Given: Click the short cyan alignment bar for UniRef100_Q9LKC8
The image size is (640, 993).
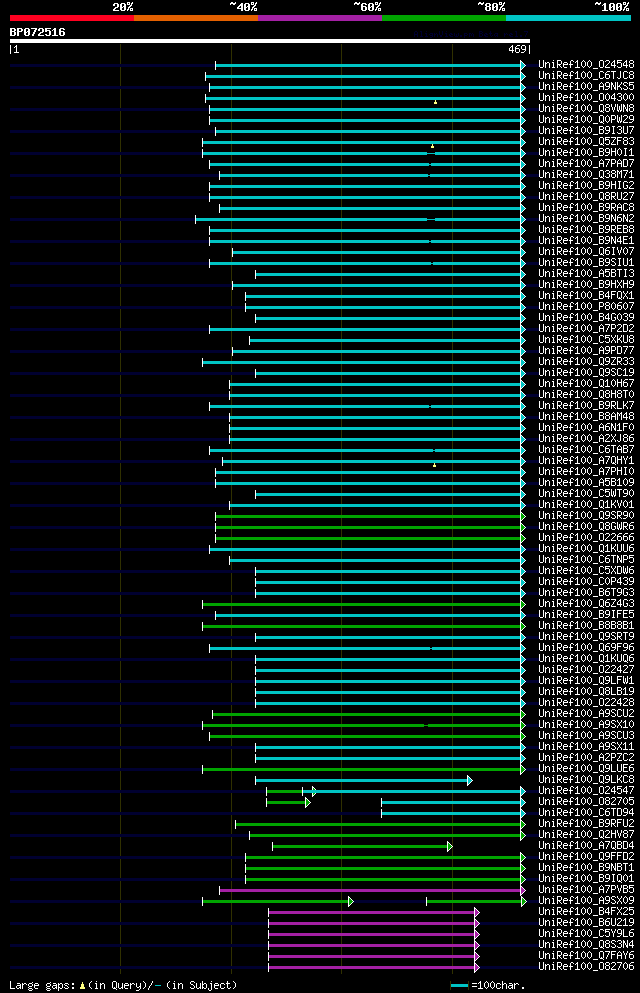Looking at the screenshot, I should pos(363,781).
